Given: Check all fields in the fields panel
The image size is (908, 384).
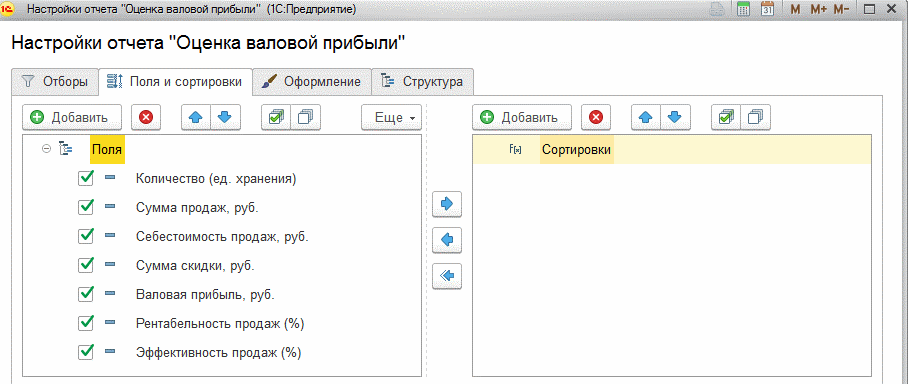Looking at the screenshot, I should click(x=276, y=118).
